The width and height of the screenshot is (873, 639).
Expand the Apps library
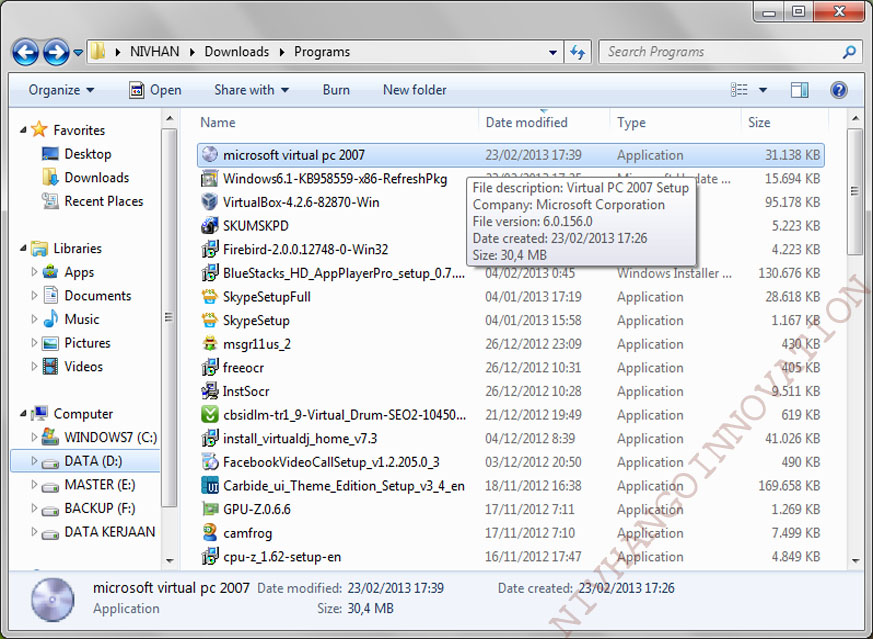click(x=34, y=272)
